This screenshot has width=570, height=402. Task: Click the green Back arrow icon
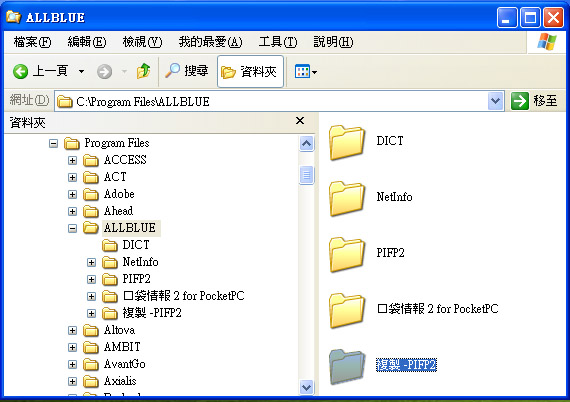tap(20, 71)
